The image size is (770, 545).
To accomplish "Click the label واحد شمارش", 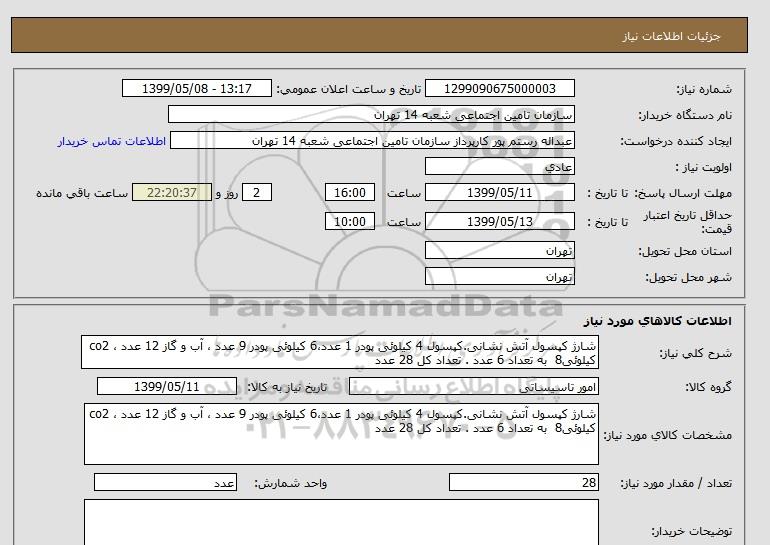I will point(291,483).
